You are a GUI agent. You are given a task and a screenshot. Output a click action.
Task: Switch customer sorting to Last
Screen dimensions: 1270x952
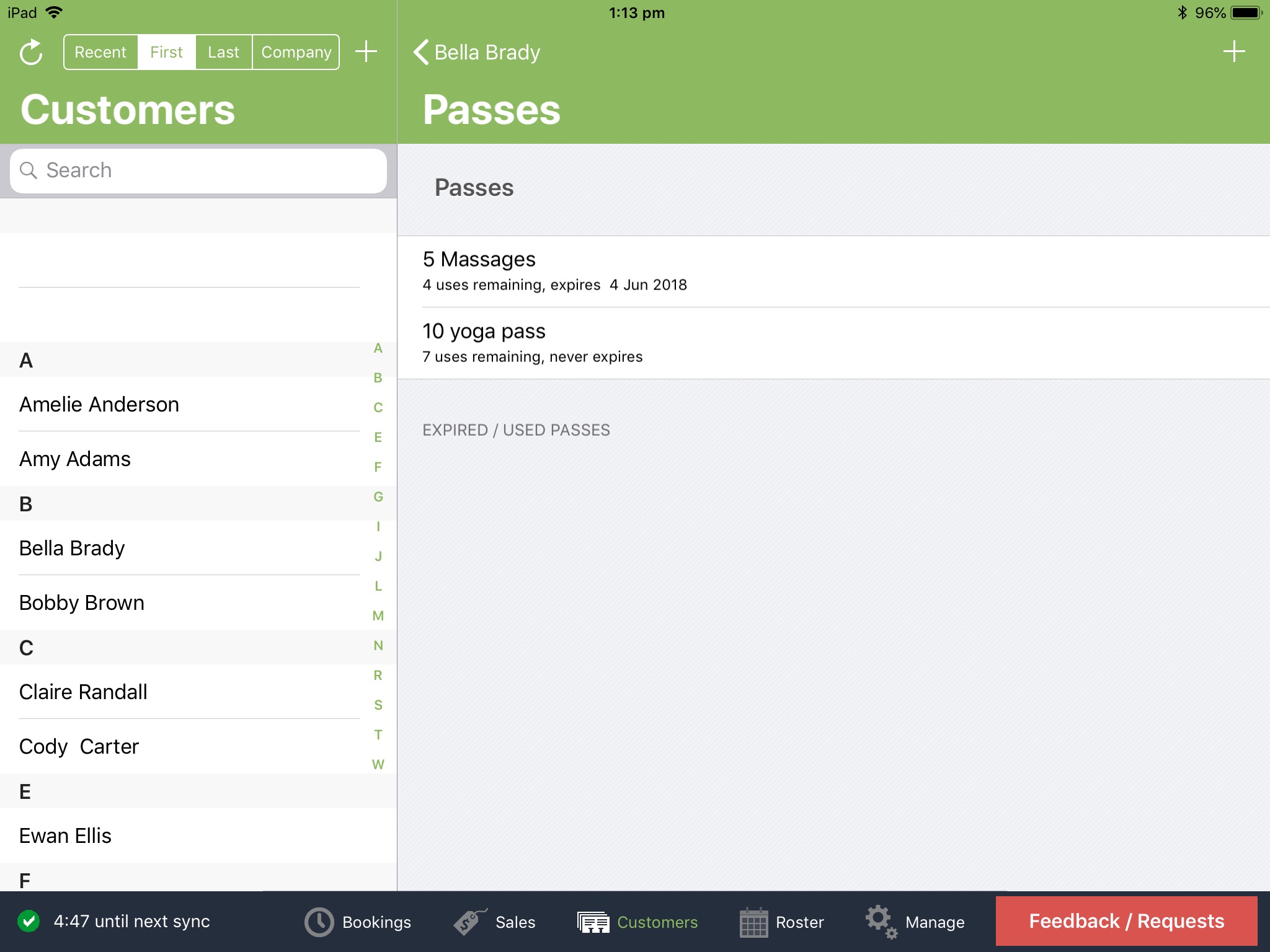click(x=223, y=52)
